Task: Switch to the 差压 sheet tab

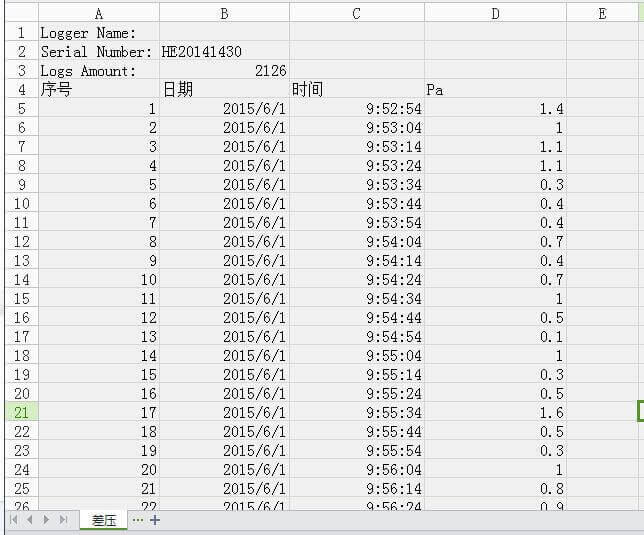Action: (104, 520)
